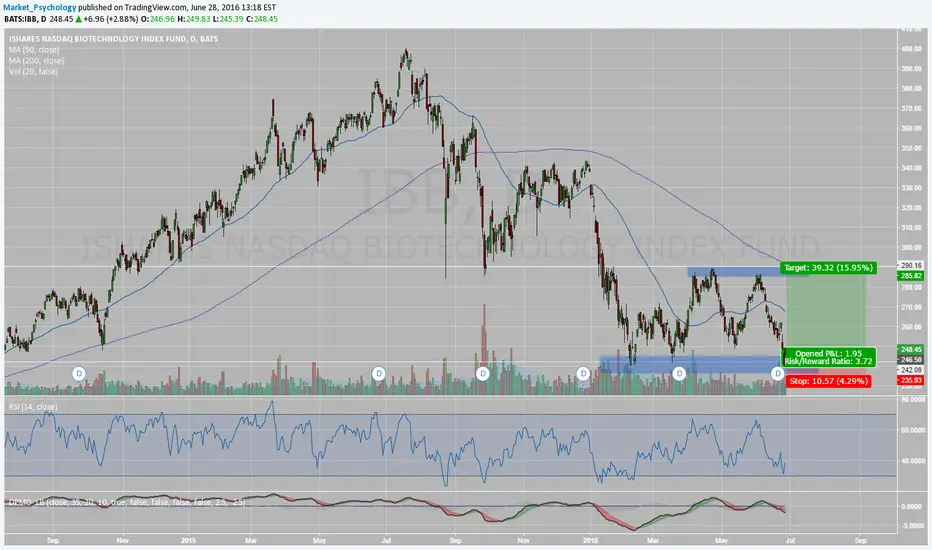This screenshot has height=550, width=932.
Task: Click the MA (200, close) indicator legend
Action: click(x=36, y=61)
